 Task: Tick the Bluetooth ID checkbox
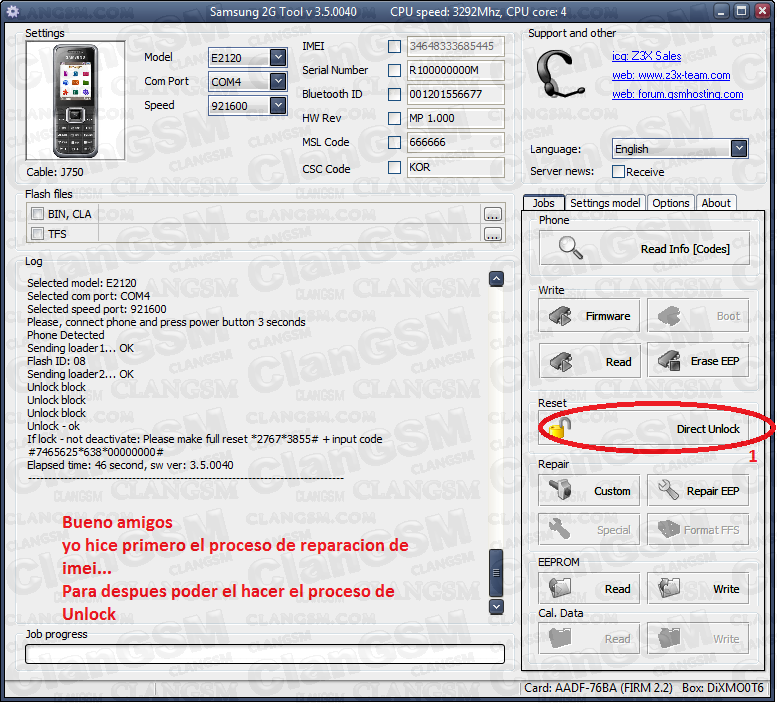[x=394, y=94]
